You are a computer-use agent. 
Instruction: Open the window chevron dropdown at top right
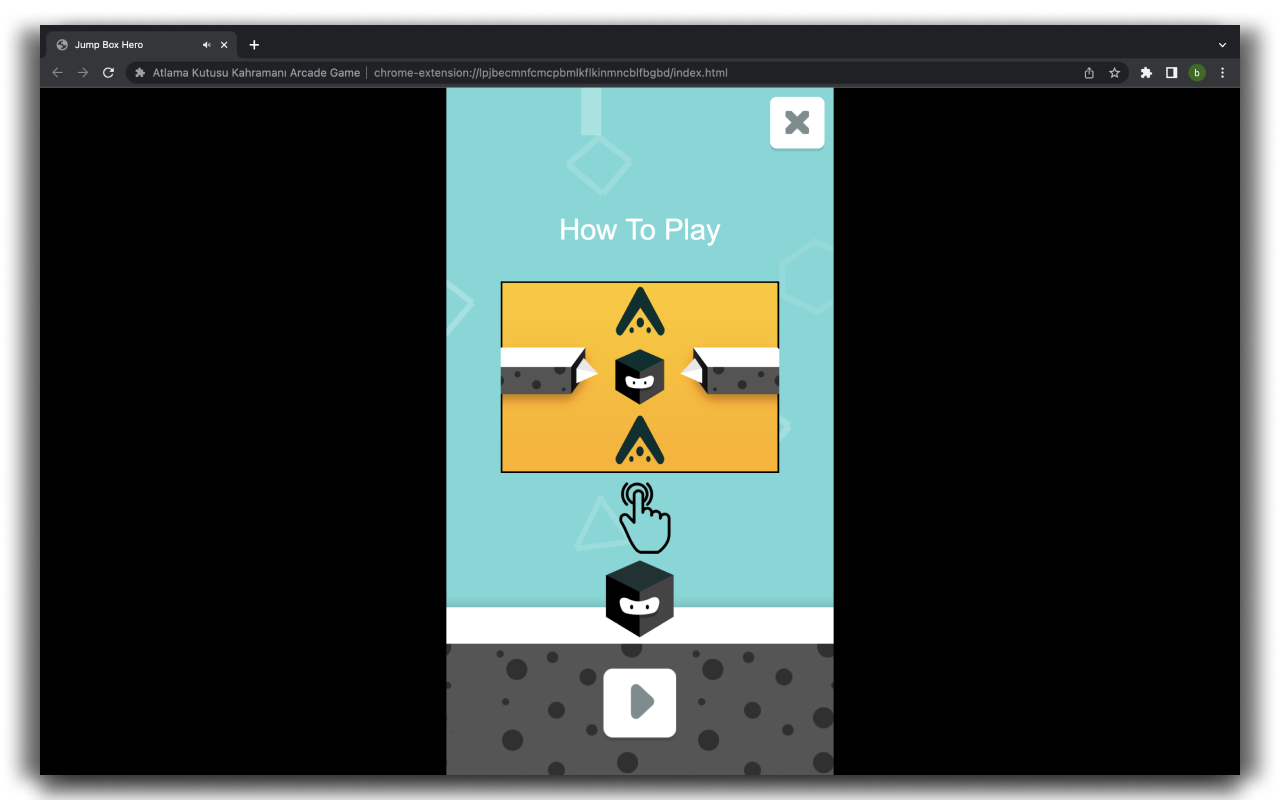(1222, 44)
